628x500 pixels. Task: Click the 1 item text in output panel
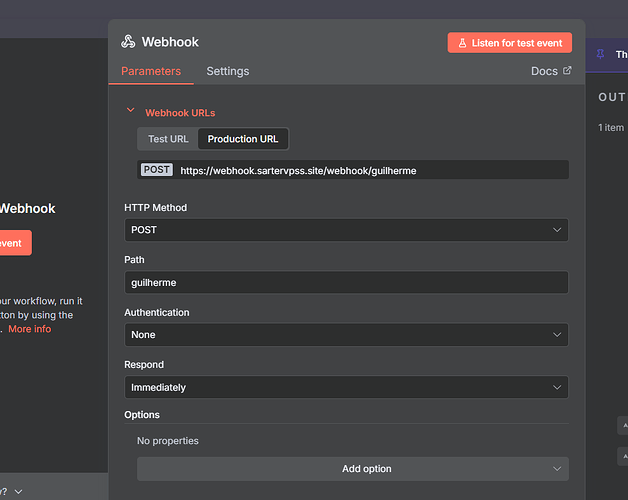click(611, 128)
